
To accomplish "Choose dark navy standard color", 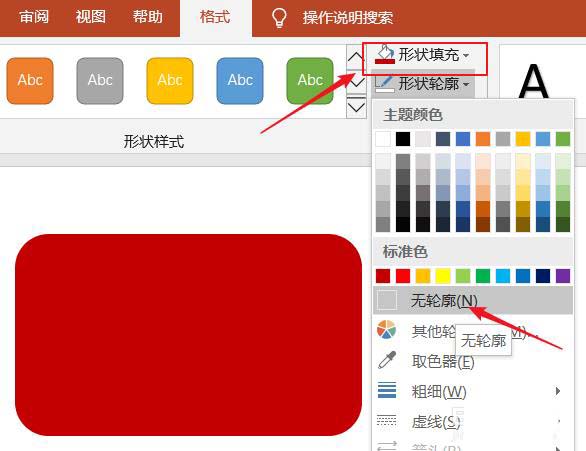I will coord(543,276).
